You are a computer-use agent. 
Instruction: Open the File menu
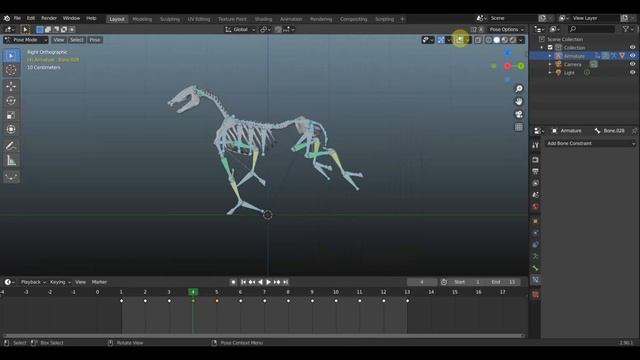(x=17, y=18)
